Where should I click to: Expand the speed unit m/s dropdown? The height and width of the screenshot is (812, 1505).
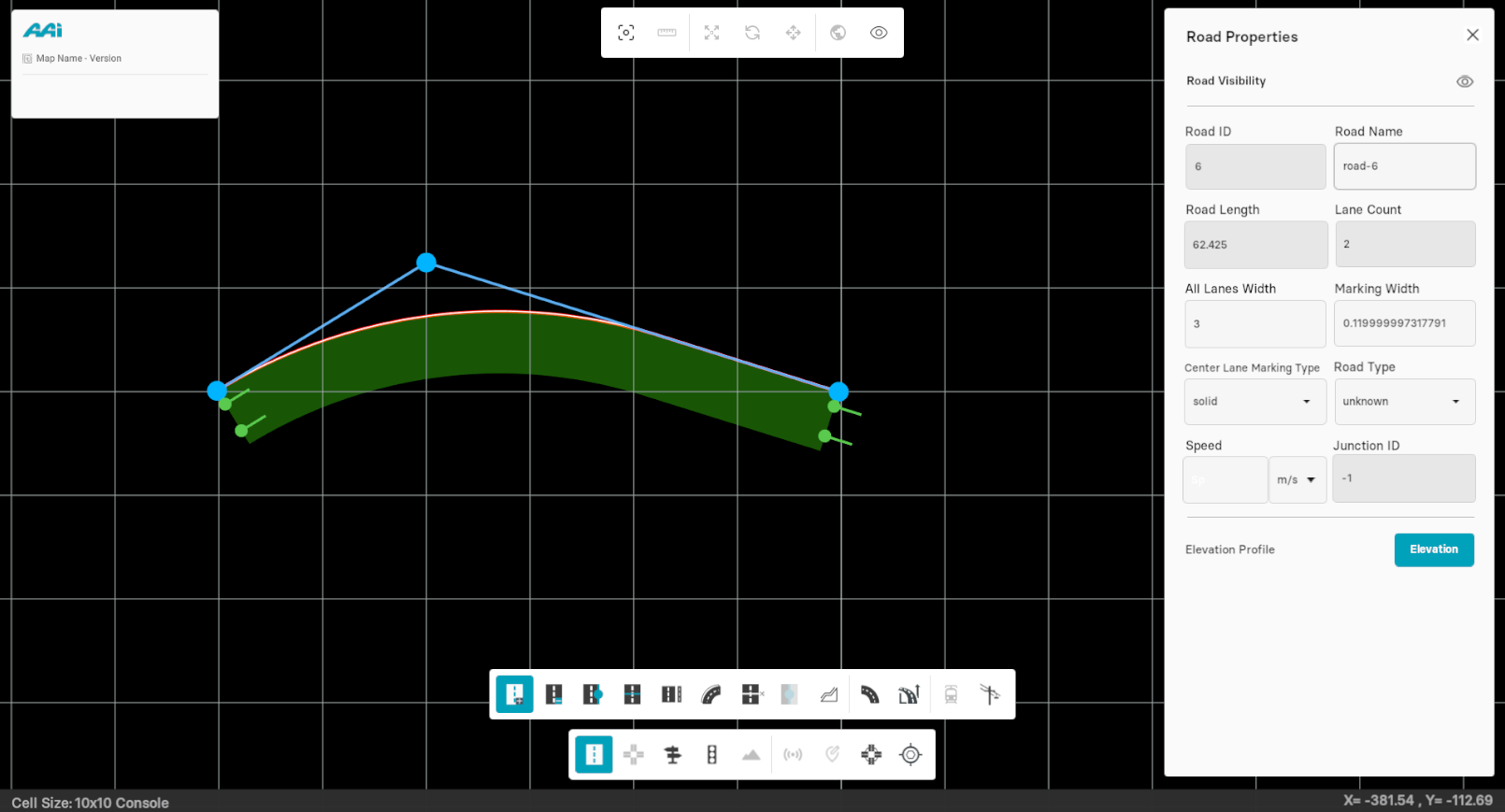tap(1297, 480)
